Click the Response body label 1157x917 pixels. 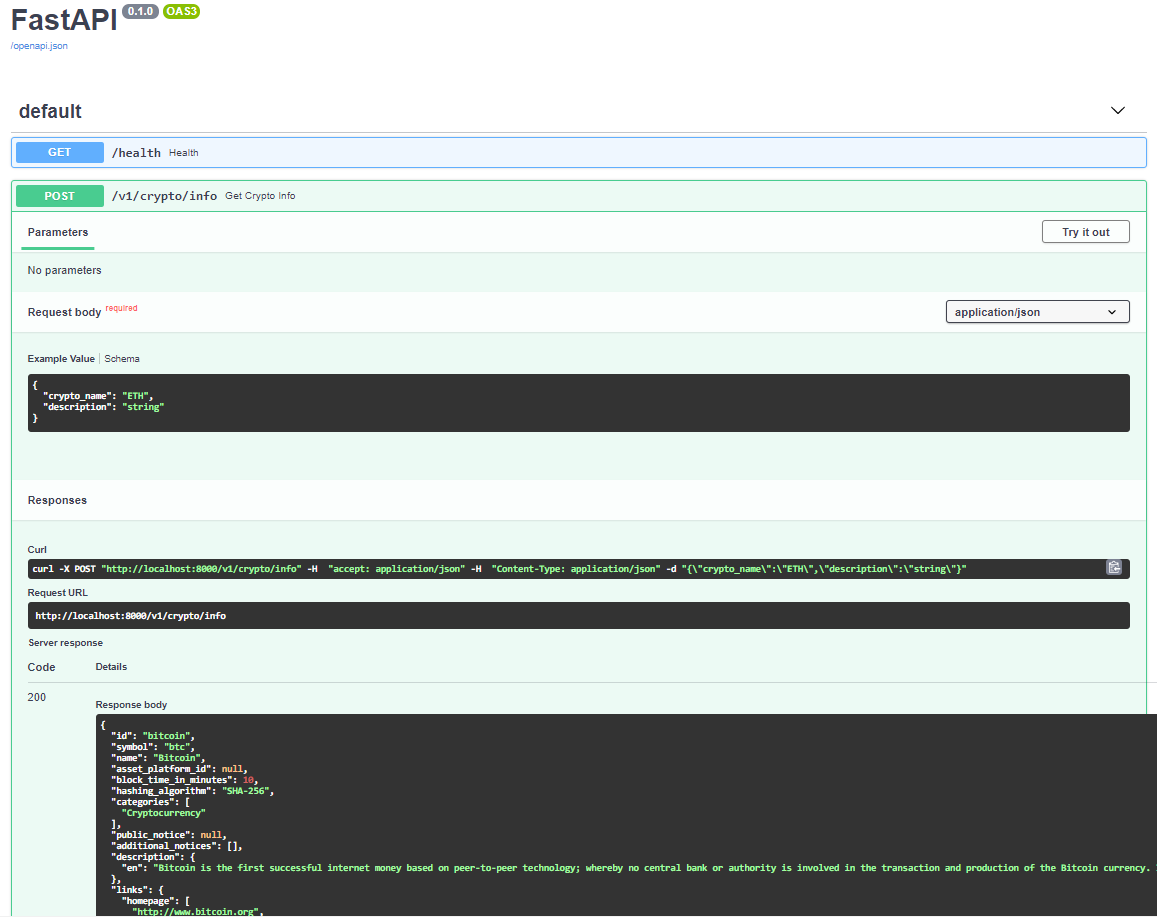(131, 705)
